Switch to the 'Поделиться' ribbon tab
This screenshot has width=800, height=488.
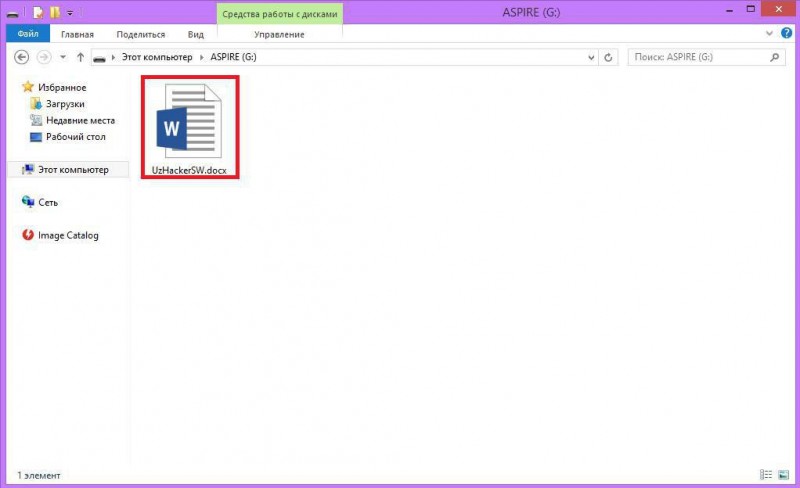coord(141,34)
